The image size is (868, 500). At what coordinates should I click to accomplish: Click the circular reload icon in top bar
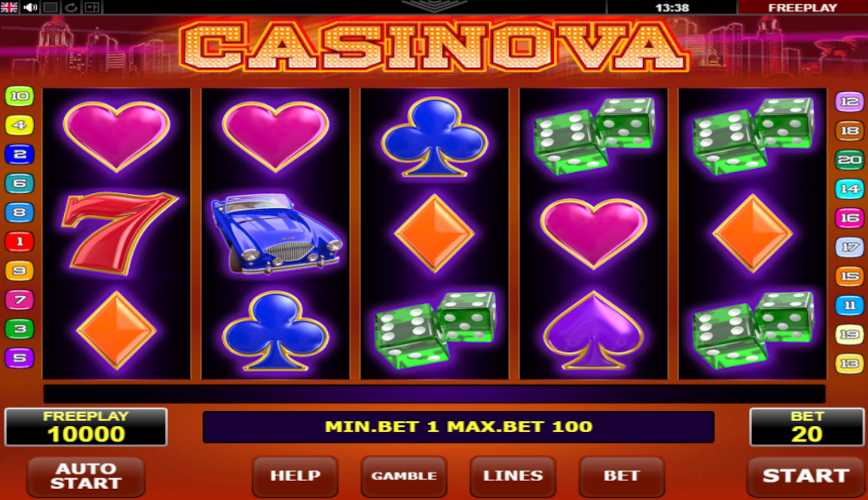(x=71, y=7)
